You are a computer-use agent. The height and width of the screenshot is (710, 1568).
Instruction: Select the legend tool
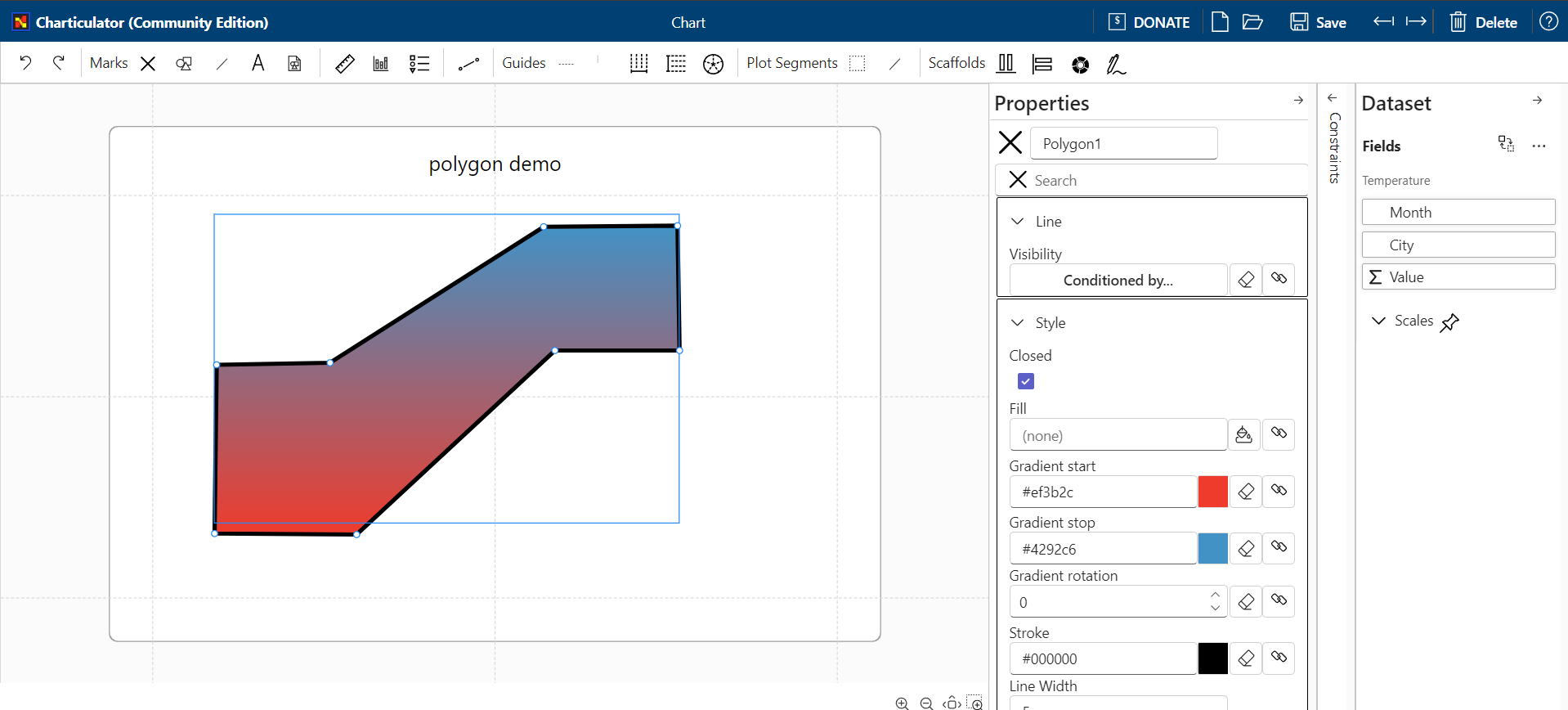(x=419, y=63)
